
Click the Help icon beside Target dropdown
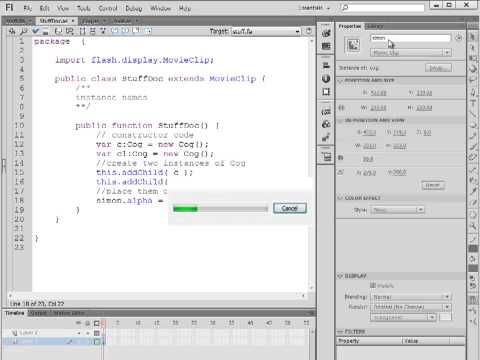click(309, 31)
